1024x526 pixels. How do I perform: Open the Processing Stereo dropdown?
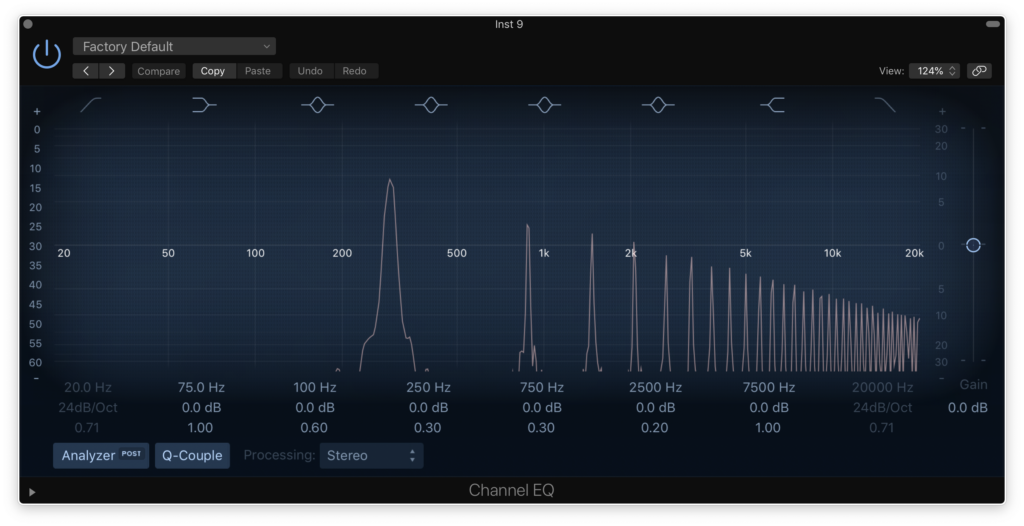(371, 455)
